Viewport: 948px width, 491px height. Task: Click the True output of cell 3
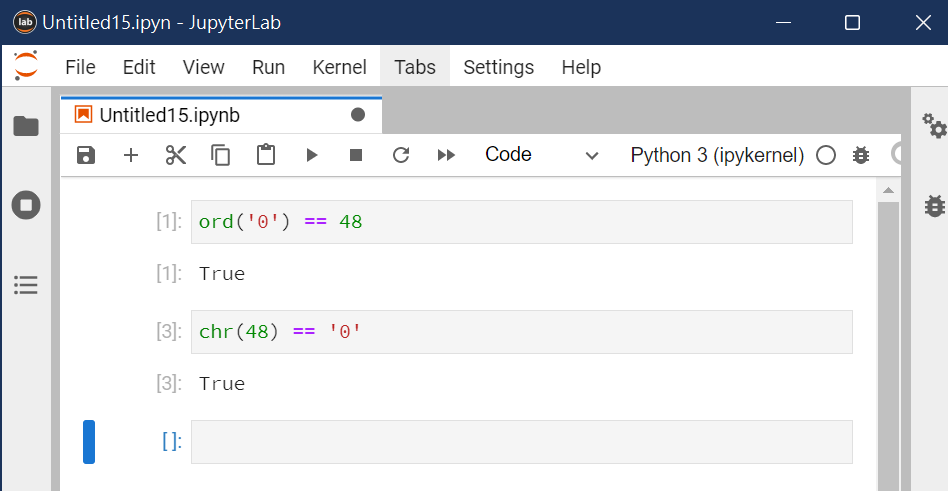pos(222,384)
